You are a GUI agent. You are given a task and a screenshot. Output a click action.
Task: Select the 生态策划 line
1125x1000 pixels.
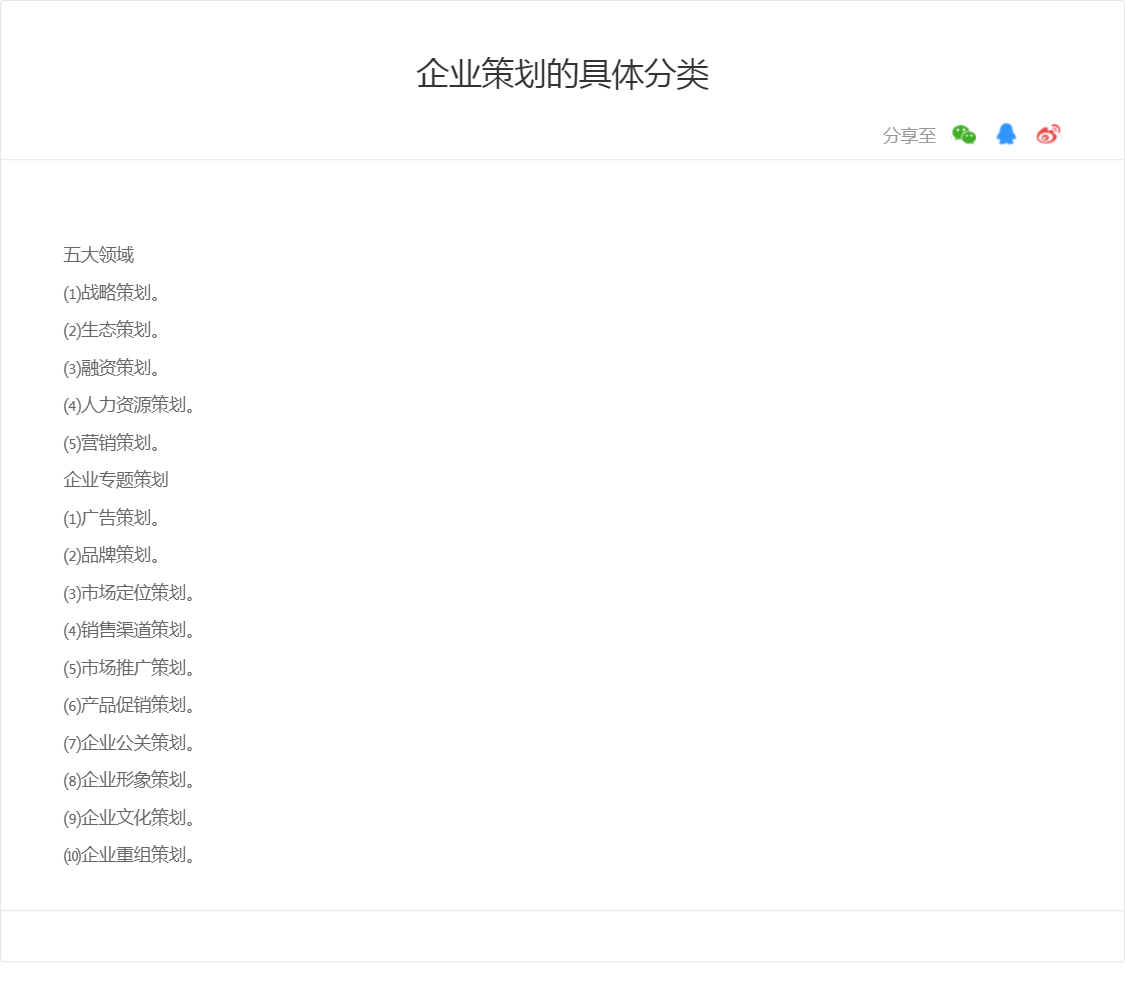(x=112, y=330)
